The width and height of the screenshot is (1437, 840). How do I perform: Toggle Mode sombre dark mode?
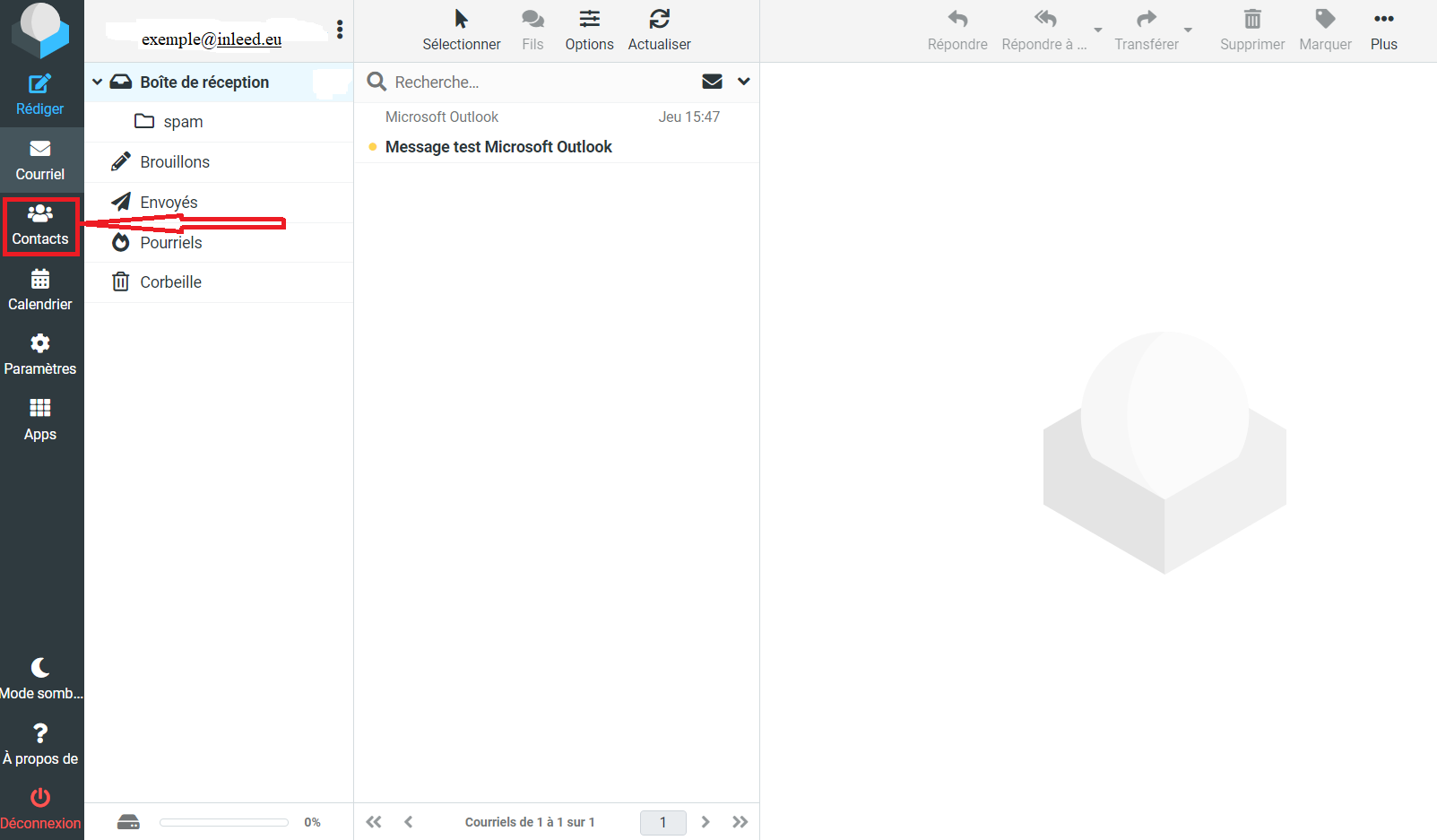click(x=40, y=680)
